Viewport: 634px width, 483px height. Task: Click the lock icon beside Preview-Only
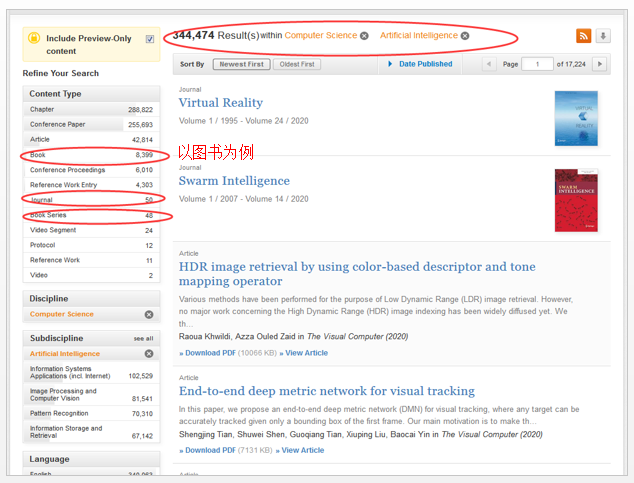click(34, 38)
